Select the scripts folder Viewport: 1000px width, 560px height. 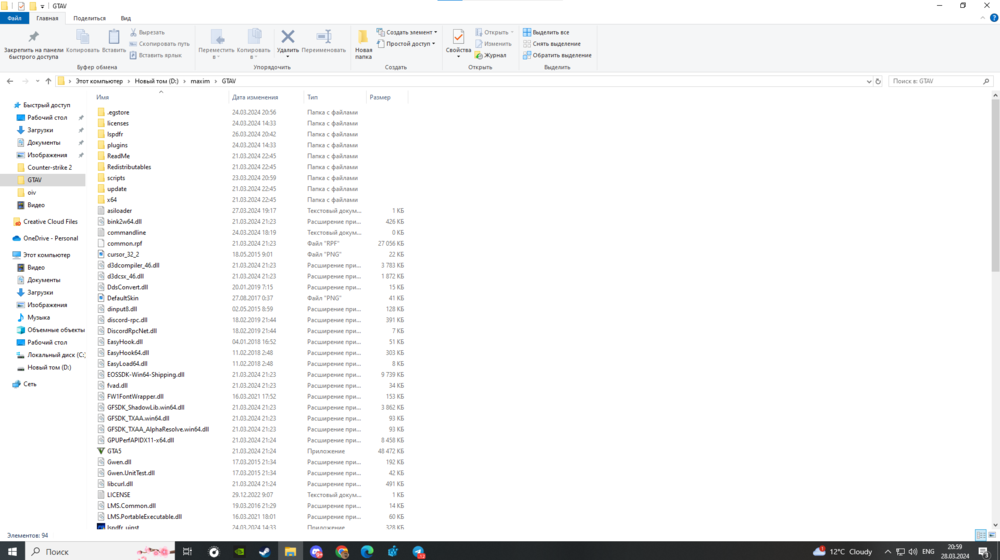tap(115, 178)
